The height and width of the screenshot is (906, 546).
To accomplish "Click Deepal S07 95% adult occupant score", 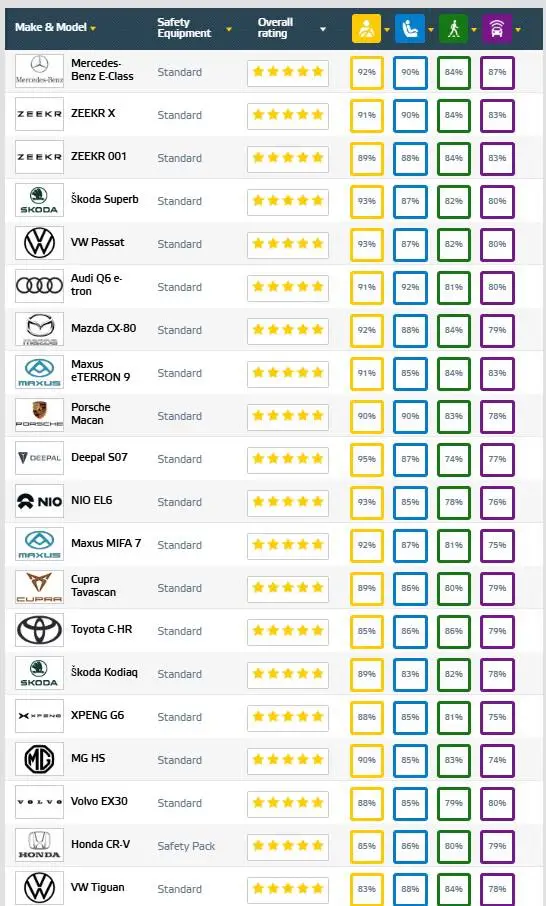I will pyautogui.click(x=366, y=459).
